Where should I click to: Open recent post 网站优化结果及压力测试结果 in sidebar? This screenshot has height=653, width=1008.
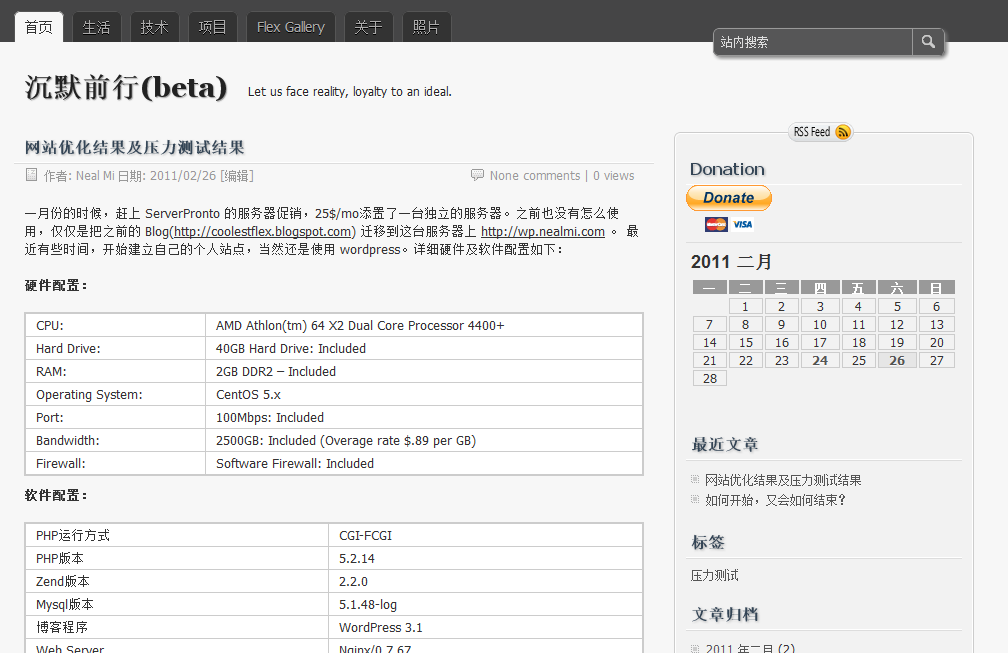(x=783, y=480)
